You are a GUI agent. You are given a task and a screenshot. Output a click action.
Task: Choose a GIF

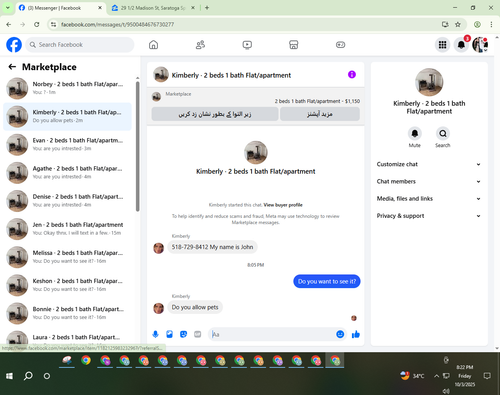tap(197, 334)
